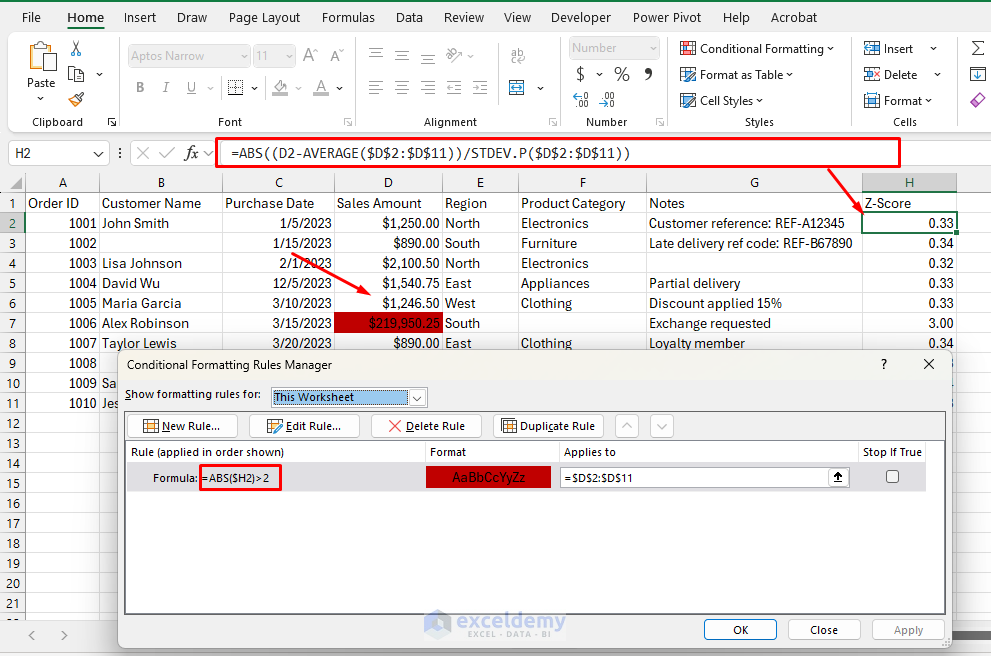Viewport: 991px width, 656px height.
Task: Switch to the Insert tab
Action: pos(140,18)
